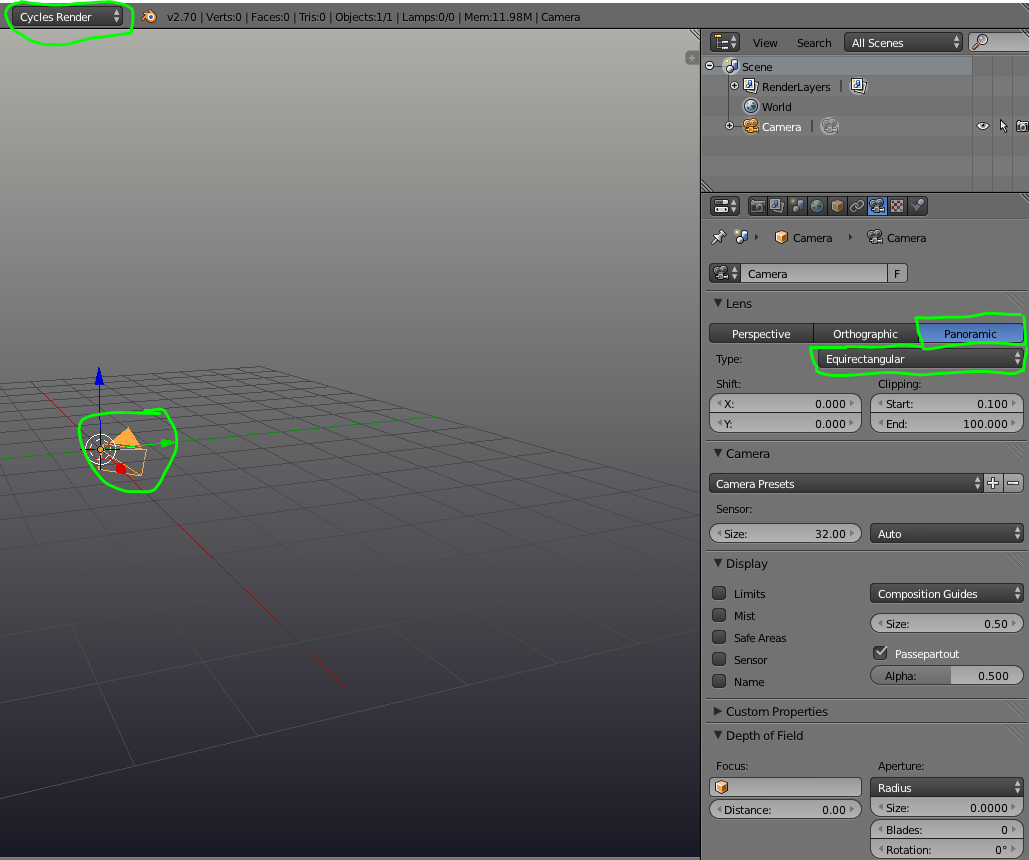
Task: Collapse the Lens panel
Action: click(x=718, y=303)
